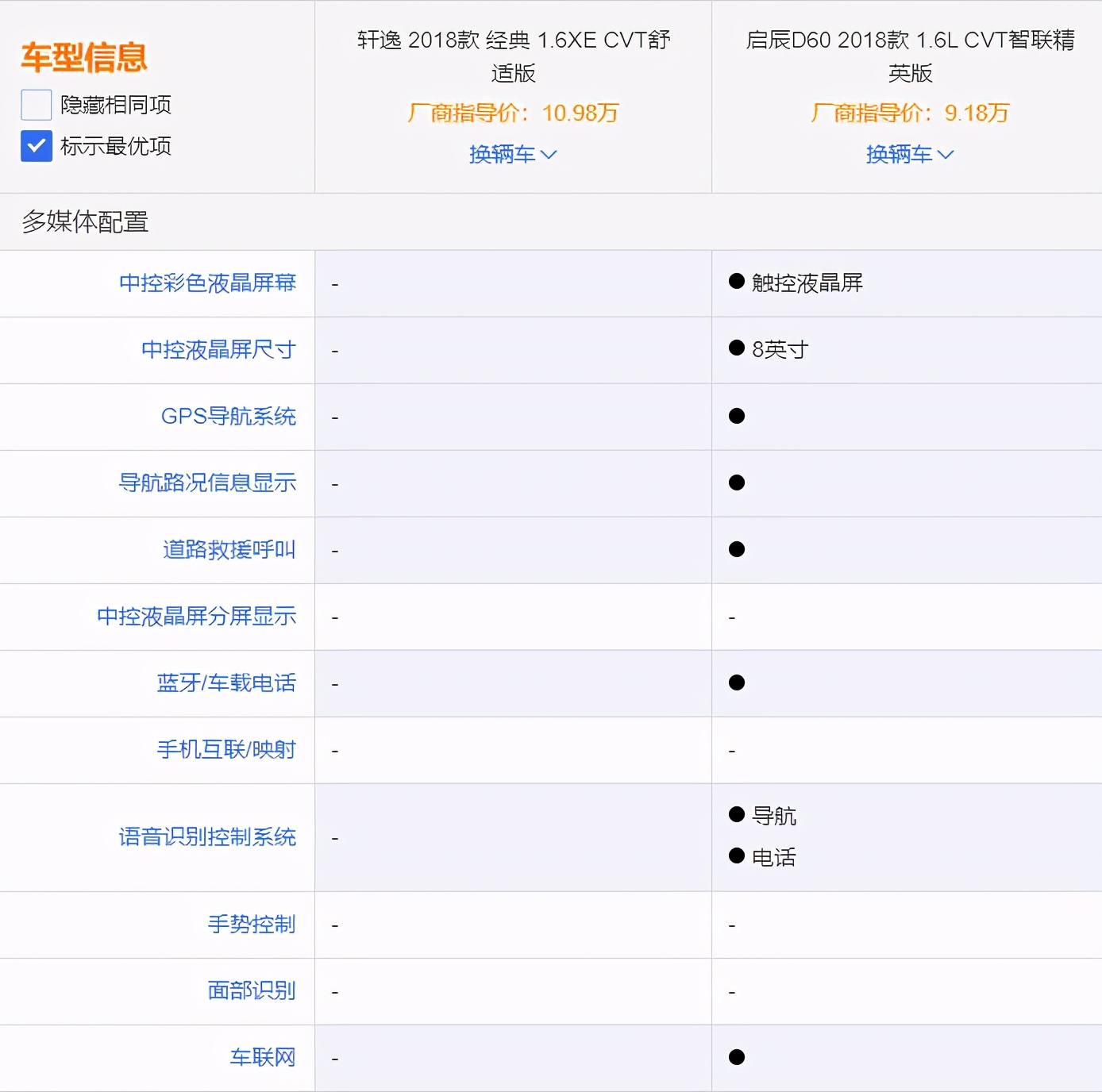Click the equipped dot in 车联网 row
The height and width of the screenshot is (1092, 1102).
click(x=737, y=1057)
